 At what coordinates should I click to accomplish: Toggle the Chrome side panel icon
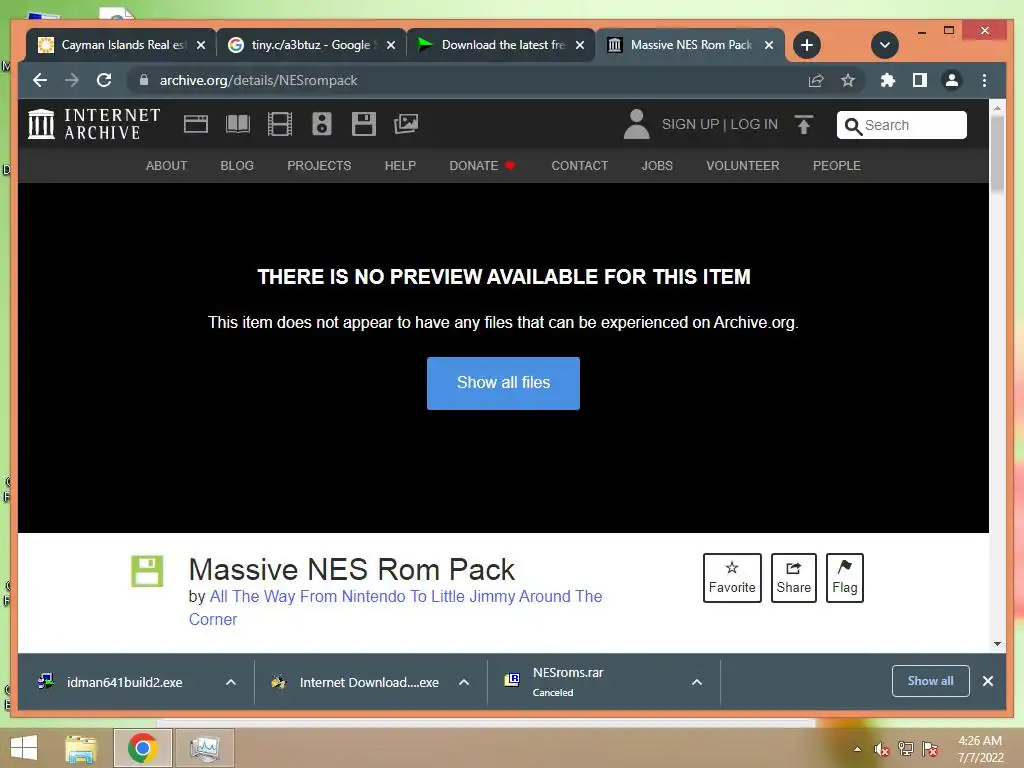point(920,80)
